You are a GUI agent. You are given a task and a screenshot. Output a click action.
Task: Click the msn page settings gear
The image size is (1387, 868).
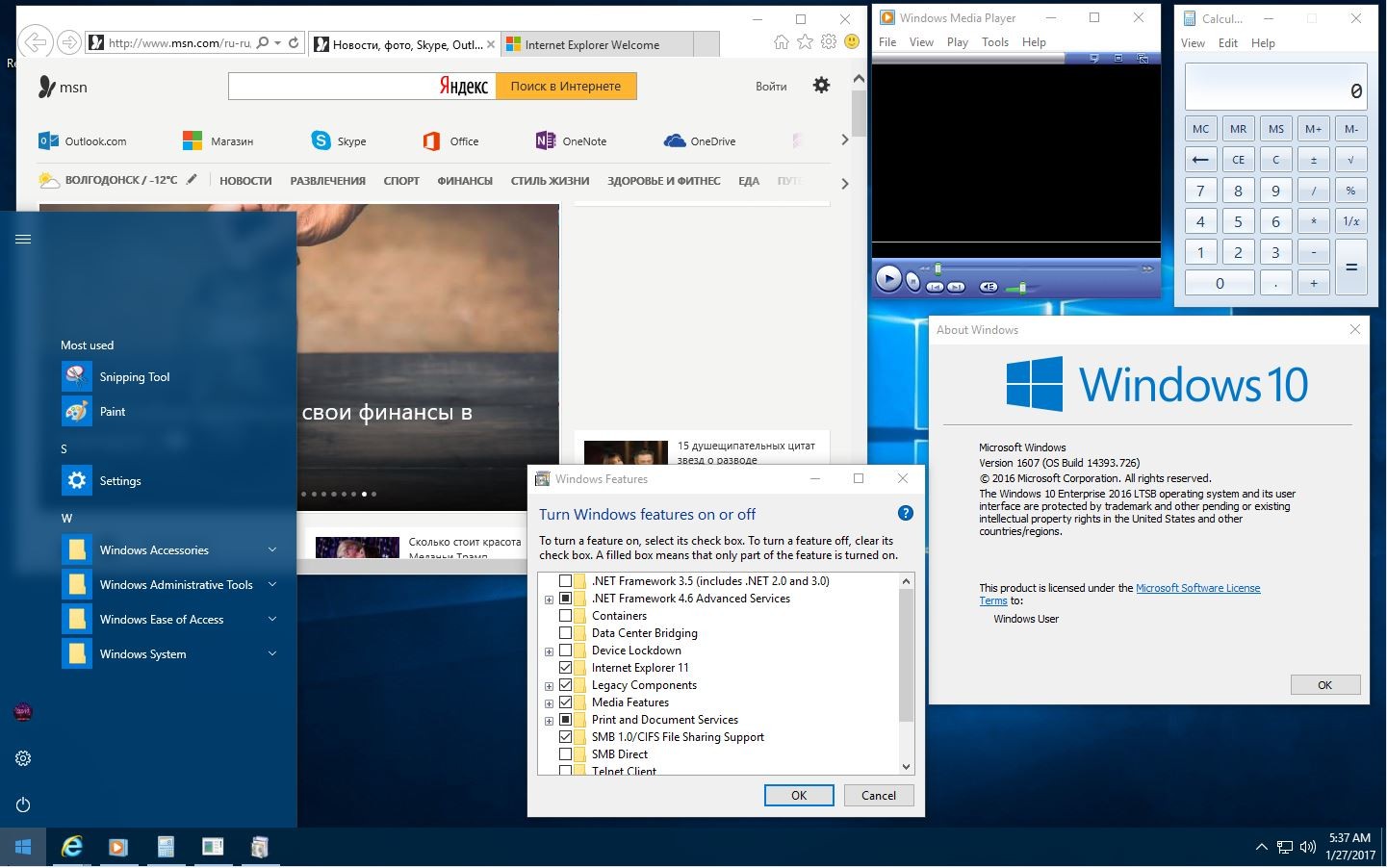(821, 85)
